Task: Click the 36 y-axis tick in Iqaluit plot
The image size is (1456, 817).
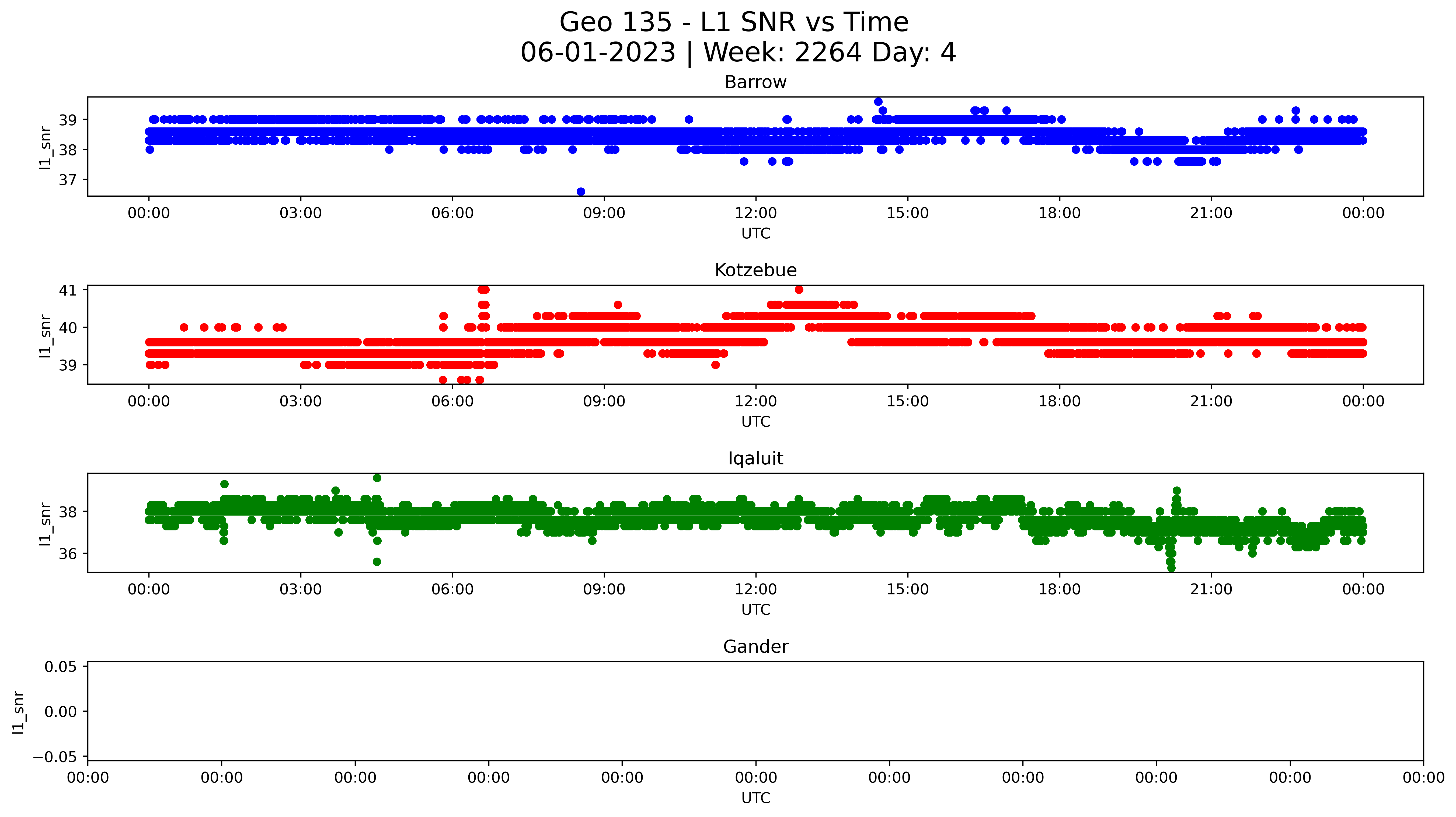Action: 68,554
